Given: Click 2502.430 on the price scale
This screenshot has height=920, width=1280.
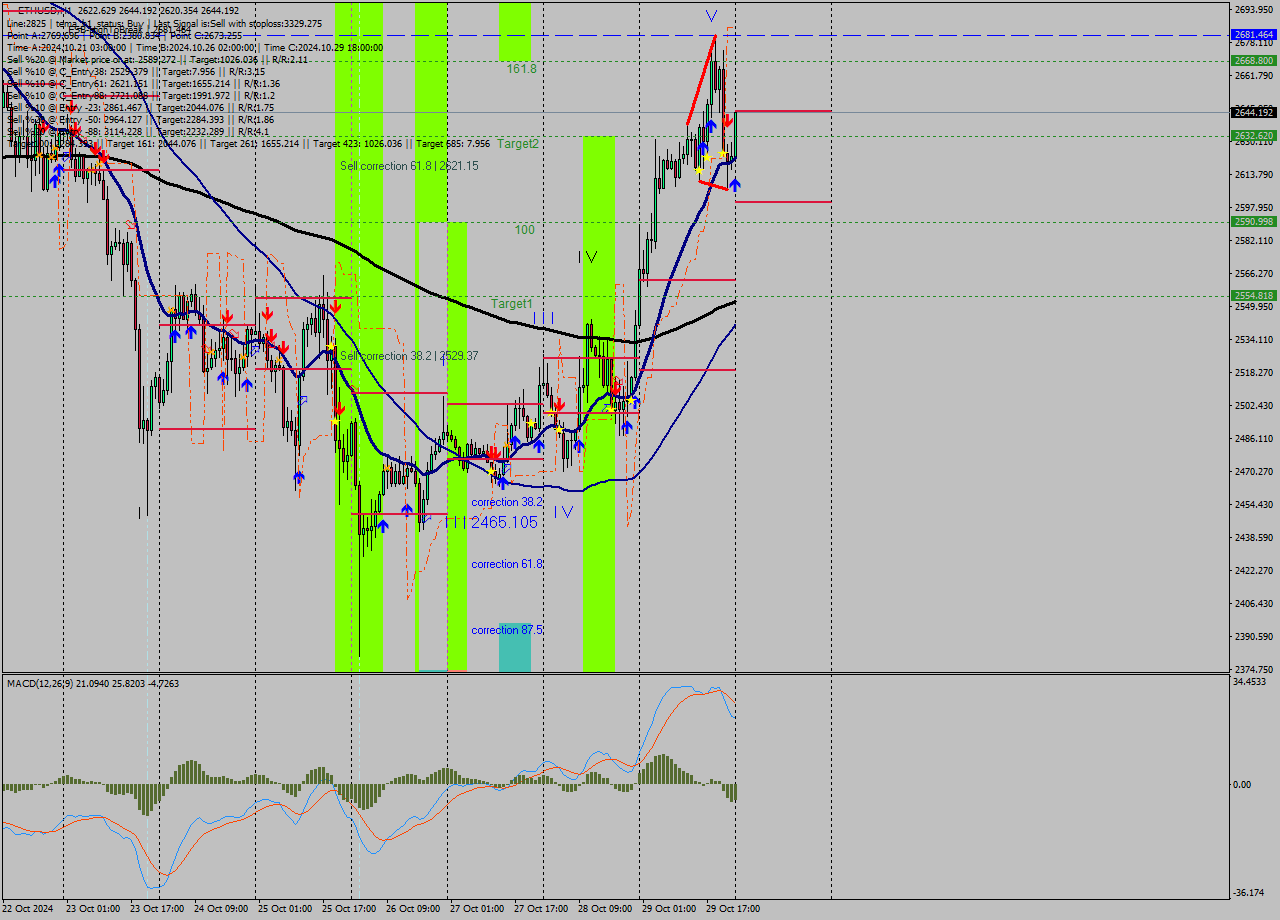Looking at the screenshot, I should [x=1253, y=405].
